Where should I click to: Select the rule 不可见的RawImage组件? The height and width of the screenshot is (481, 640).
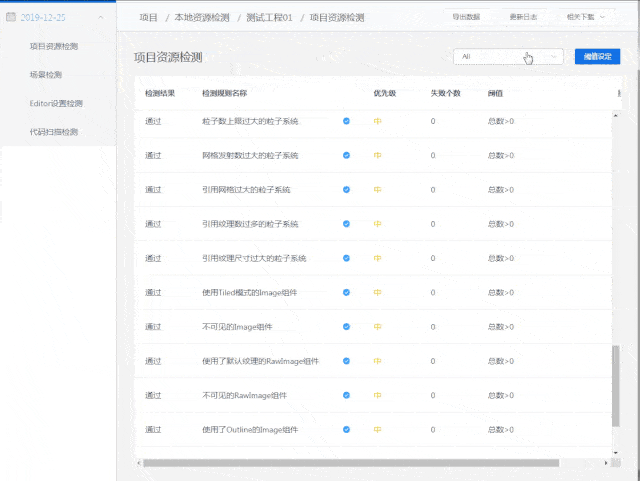click(x=244, y=396)
